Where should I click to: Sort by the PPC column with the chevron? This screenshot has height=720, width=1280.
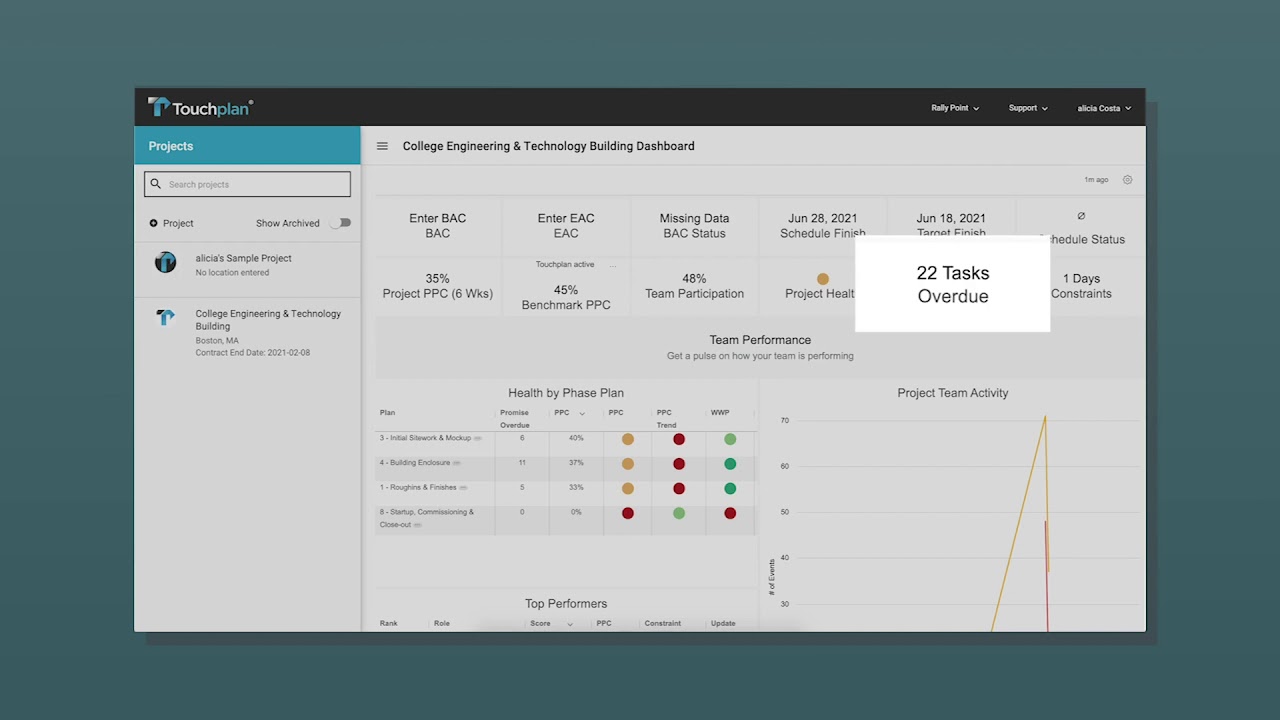582,413
